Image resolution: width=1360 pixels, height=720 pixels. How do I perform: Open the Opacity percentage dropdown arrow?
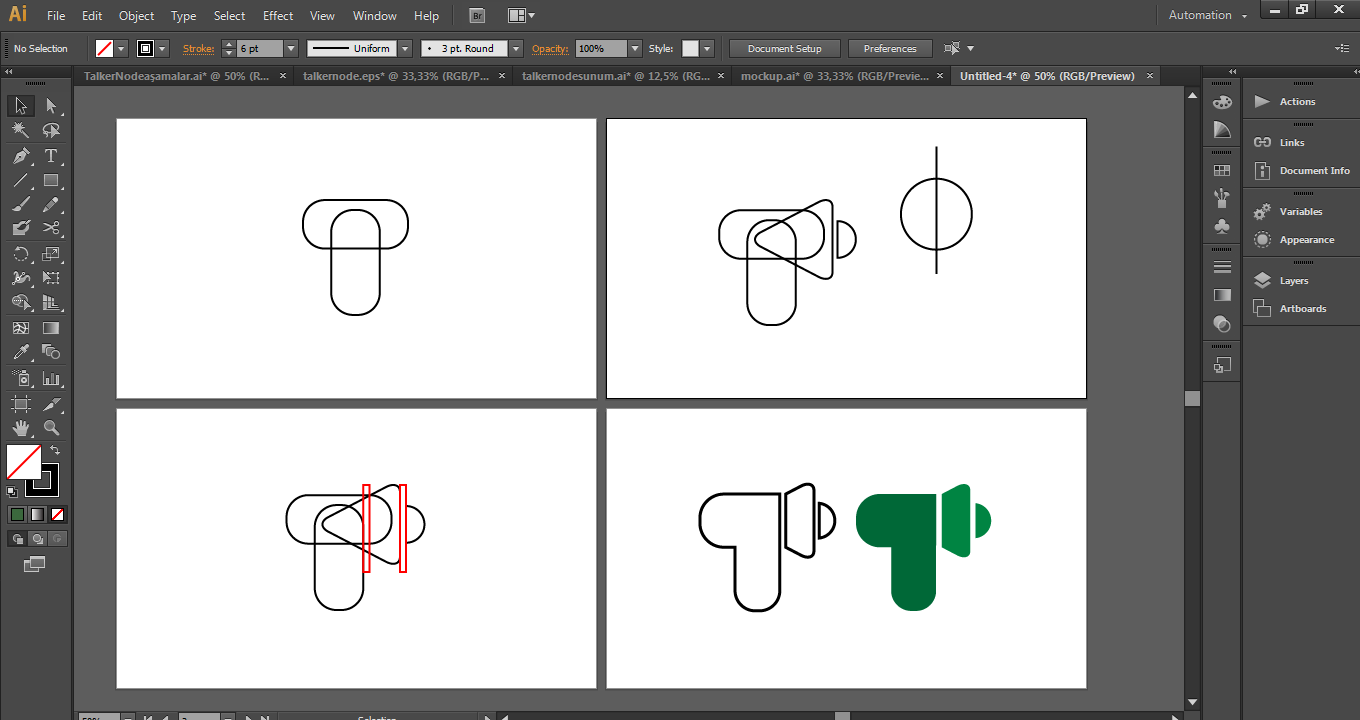click(635, 48)
